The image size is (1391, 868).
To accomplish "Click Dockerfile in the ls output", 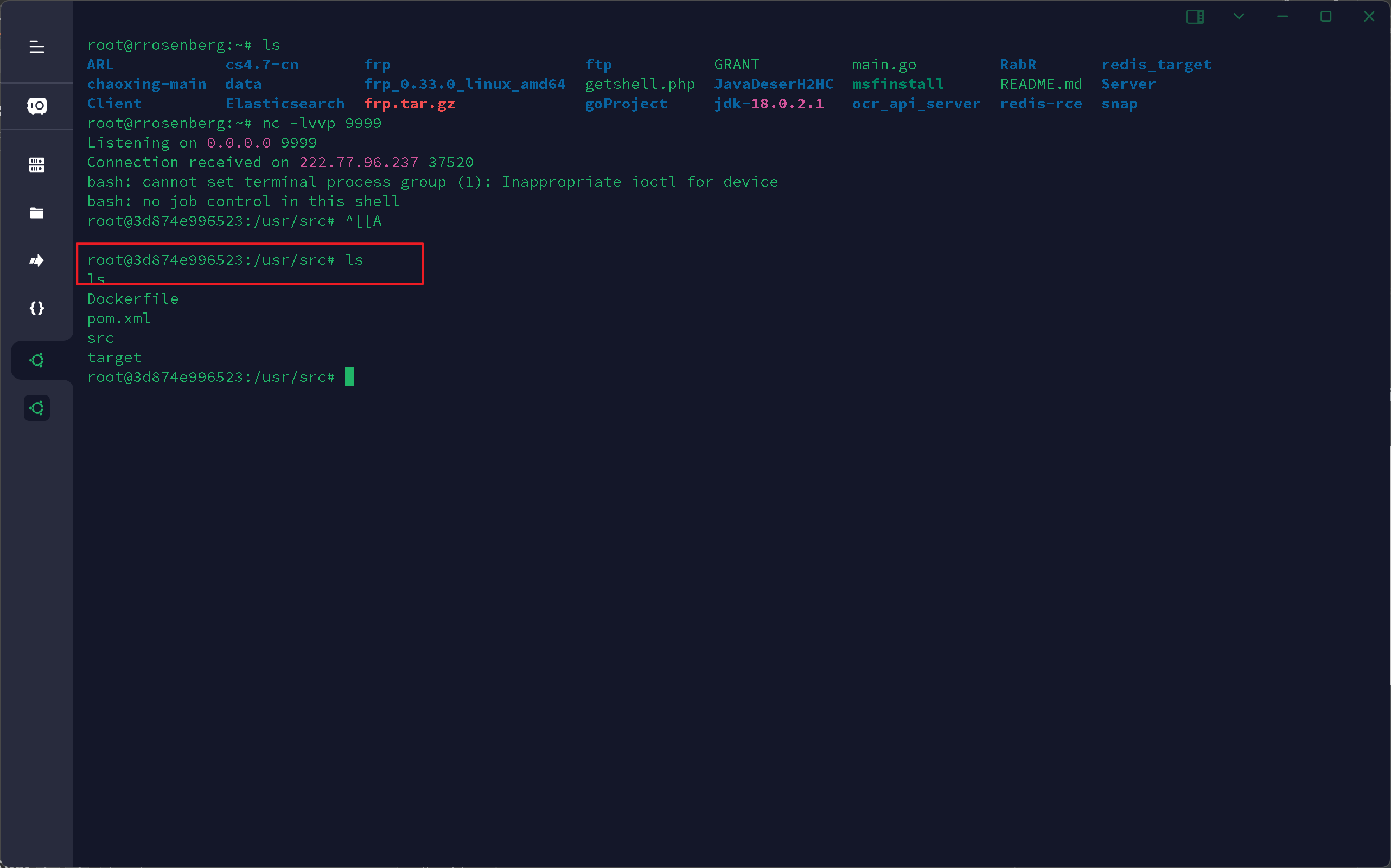I will click(x=132, y=299).
